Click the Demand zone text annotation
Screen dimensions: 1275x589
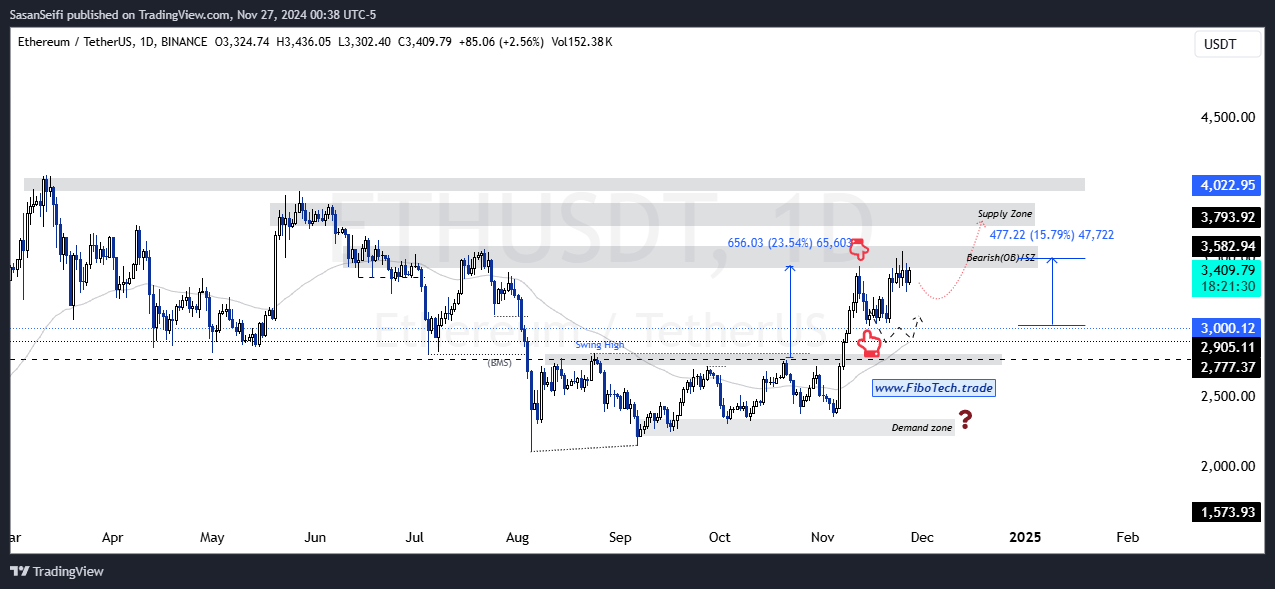pyautogui.click(x=921, y=428)
